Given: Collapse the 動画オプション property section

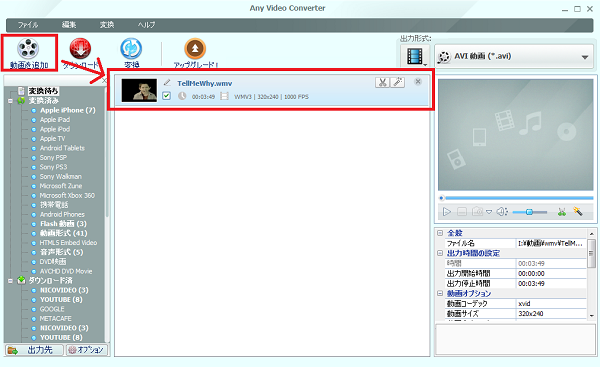Looking at the screenshot, I should tap(440, 293).
